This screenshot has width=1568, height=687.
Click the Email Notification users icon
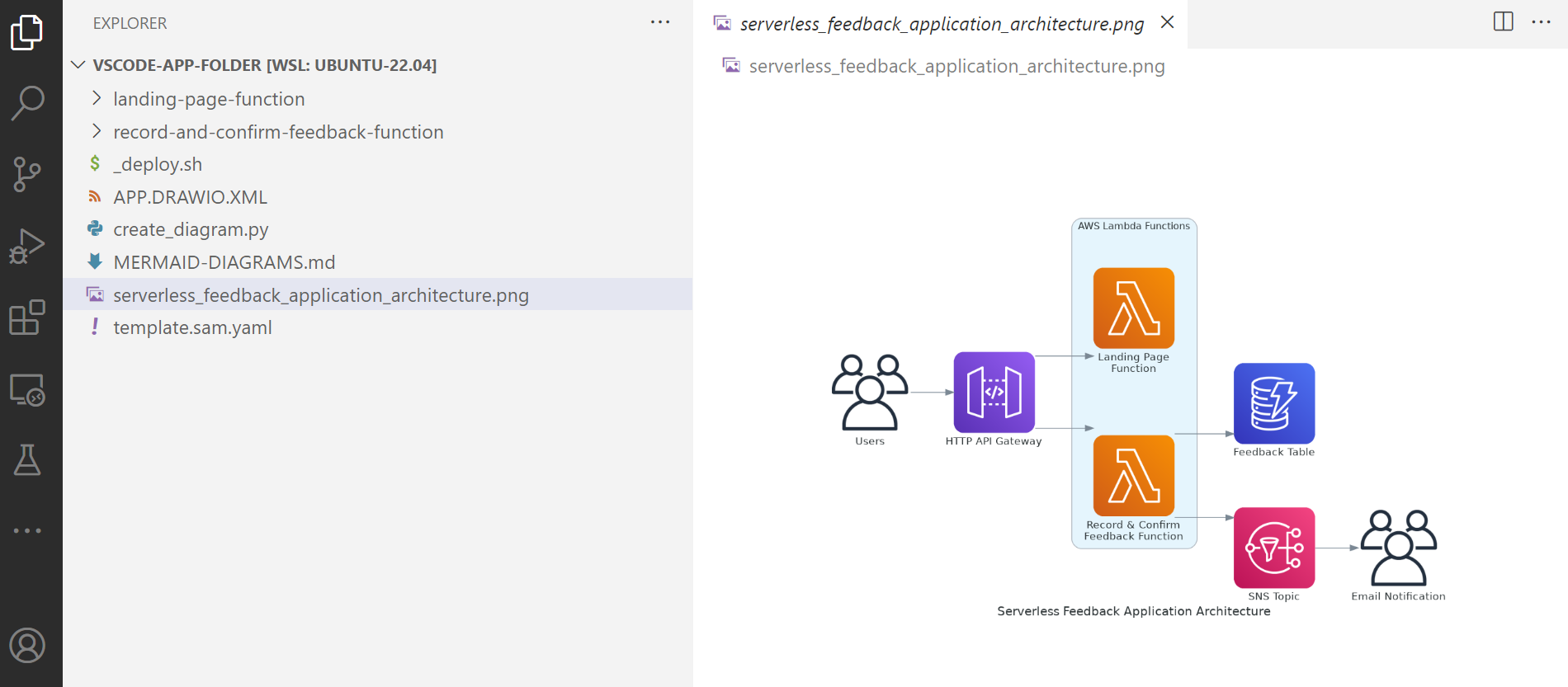(x=1399, y=548)
